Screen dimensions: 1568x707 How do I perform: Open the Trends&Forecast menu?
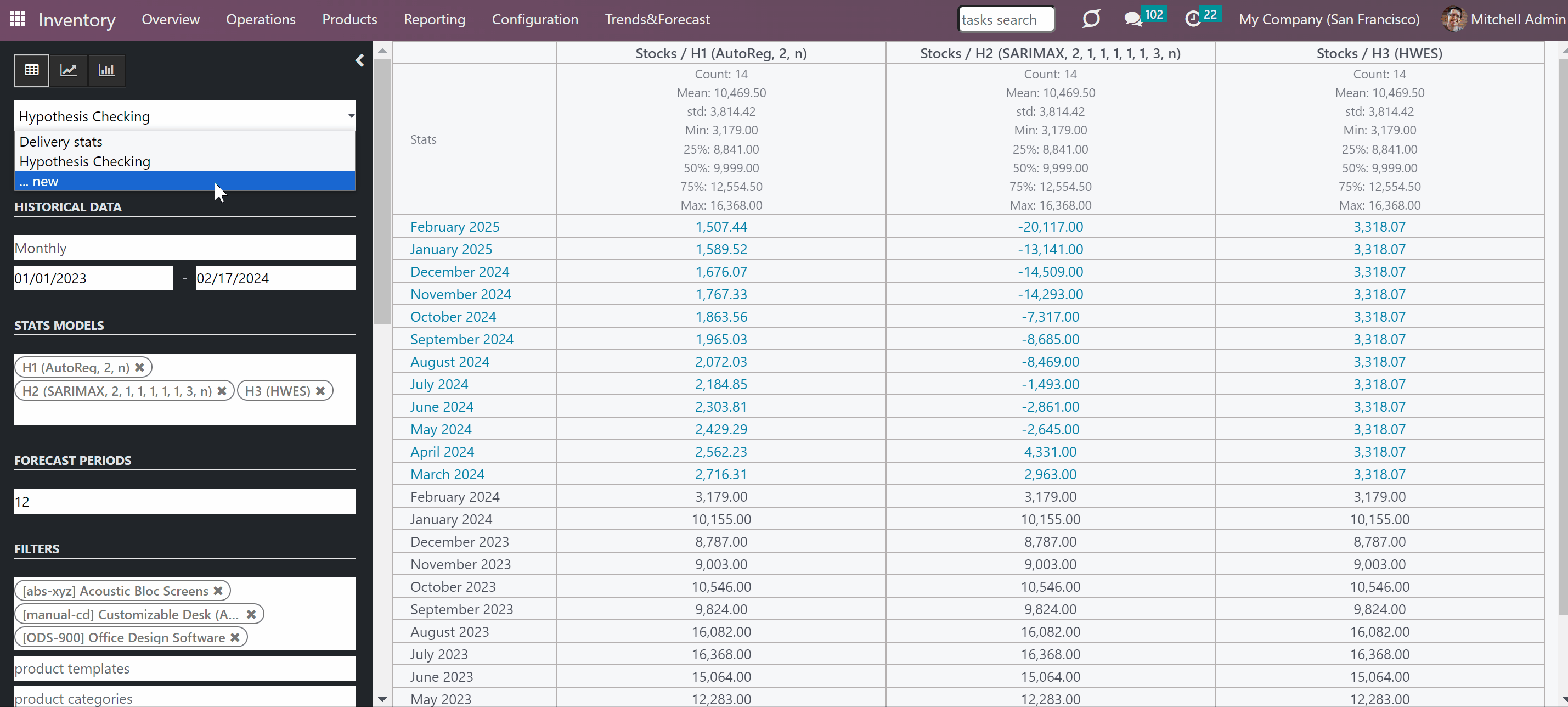coord(657,20)
